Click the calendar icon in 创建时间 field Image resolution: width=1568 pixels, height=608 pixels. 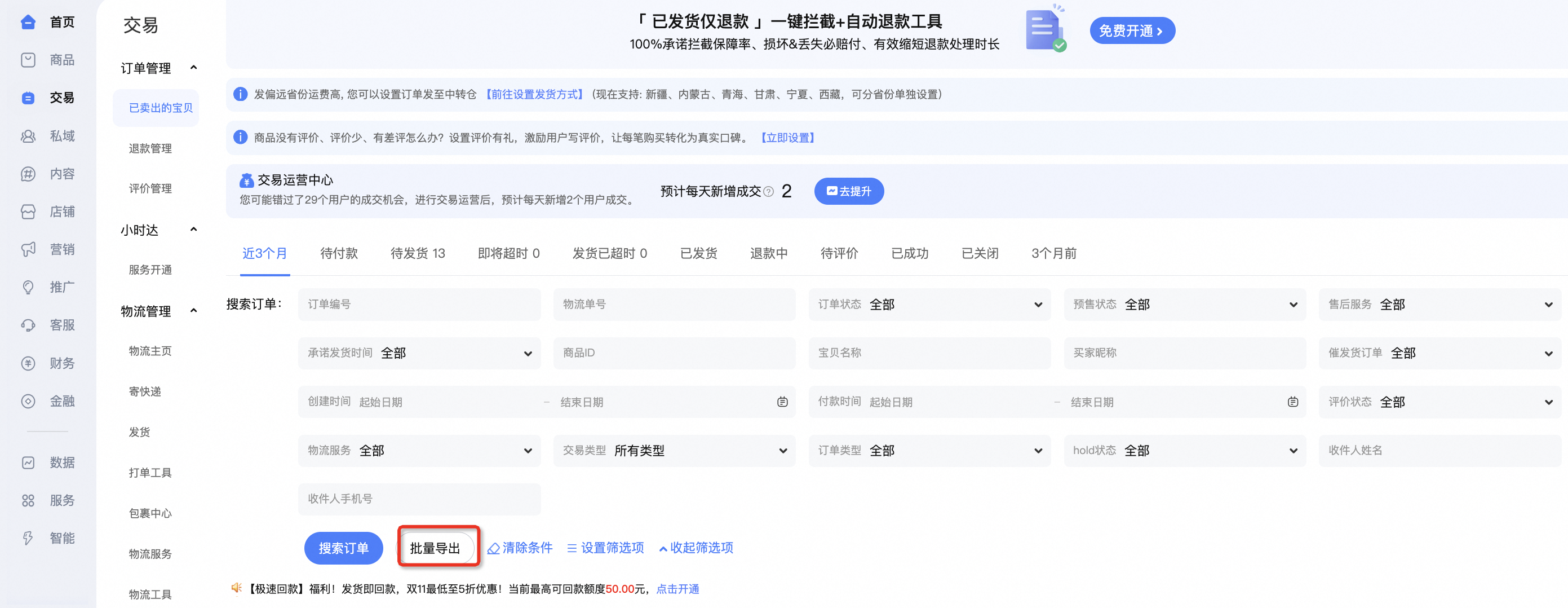782,402
